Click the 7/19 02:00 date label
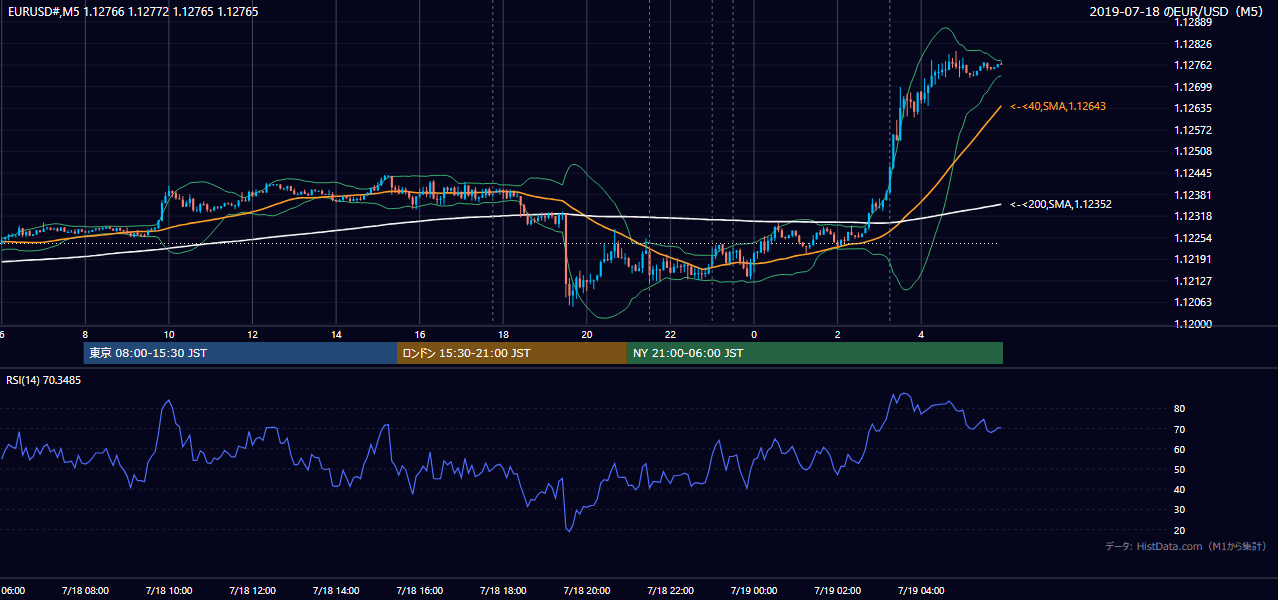Image resolution: width=1278 pixels, height=600 pixels. point(837,591)
